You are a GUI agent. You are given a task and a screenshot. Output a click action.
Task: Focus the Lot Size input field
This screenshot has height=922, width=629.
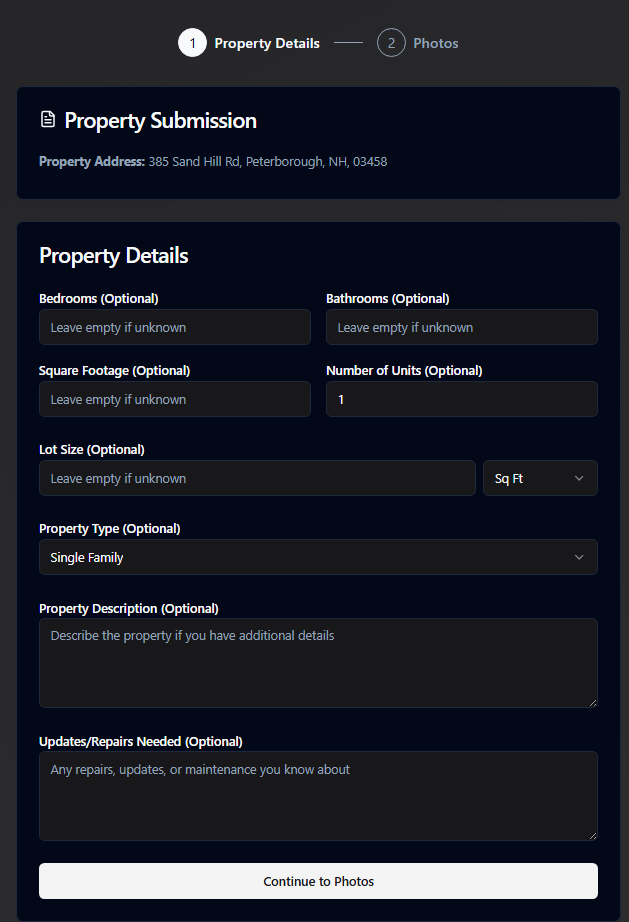pyautogui.click(x=257, y=478)
